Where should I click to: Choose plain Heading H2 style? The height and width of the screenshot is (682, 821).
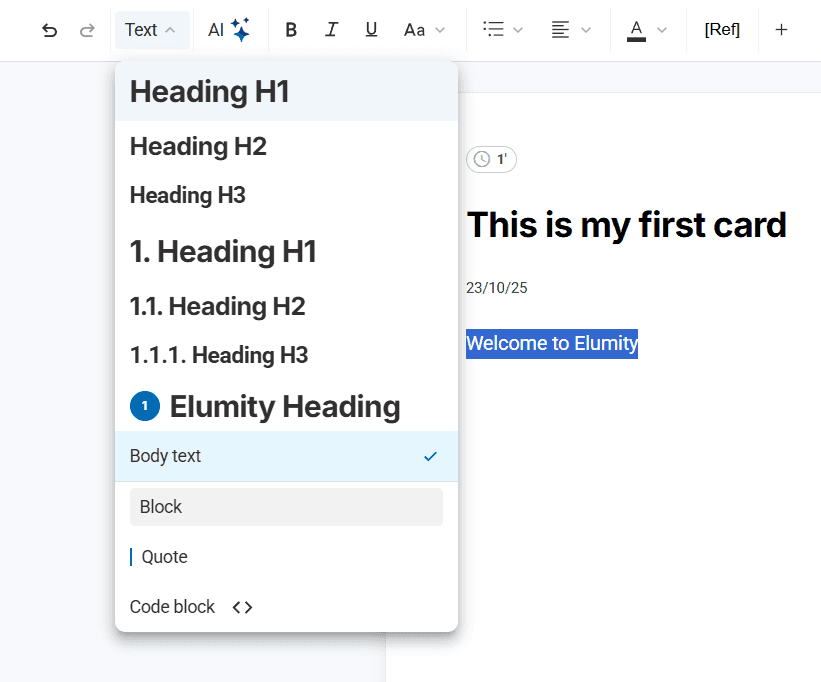[198, 147]
